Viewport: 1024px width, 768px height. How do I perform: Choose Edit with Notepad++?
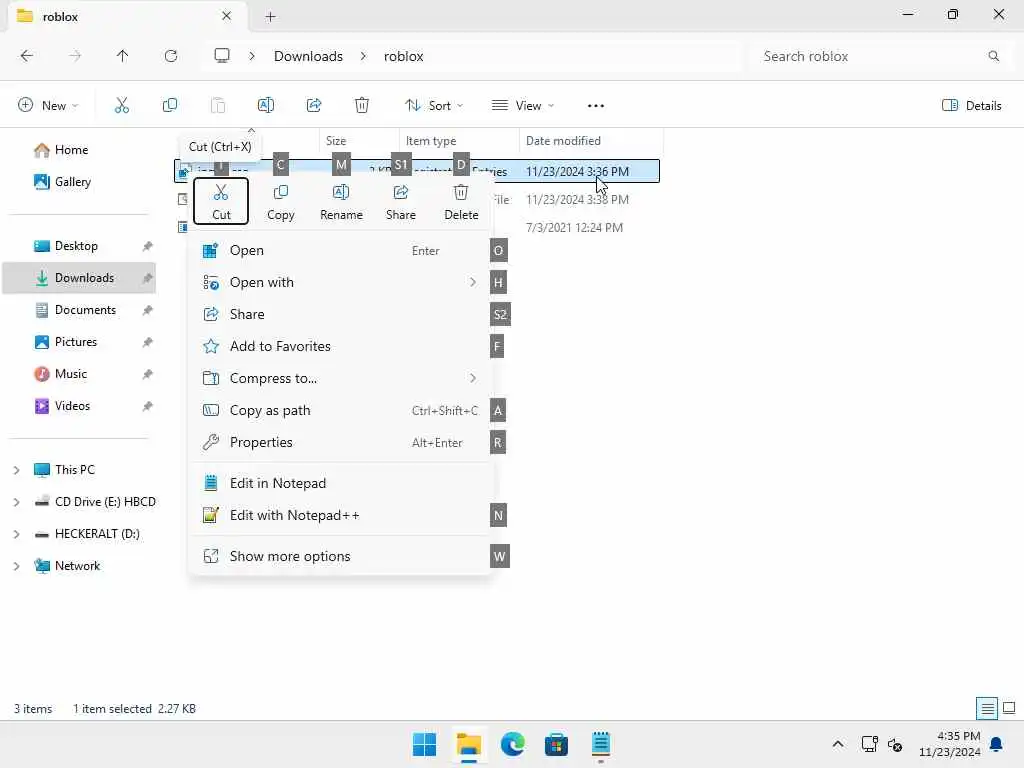pos(340,515)
